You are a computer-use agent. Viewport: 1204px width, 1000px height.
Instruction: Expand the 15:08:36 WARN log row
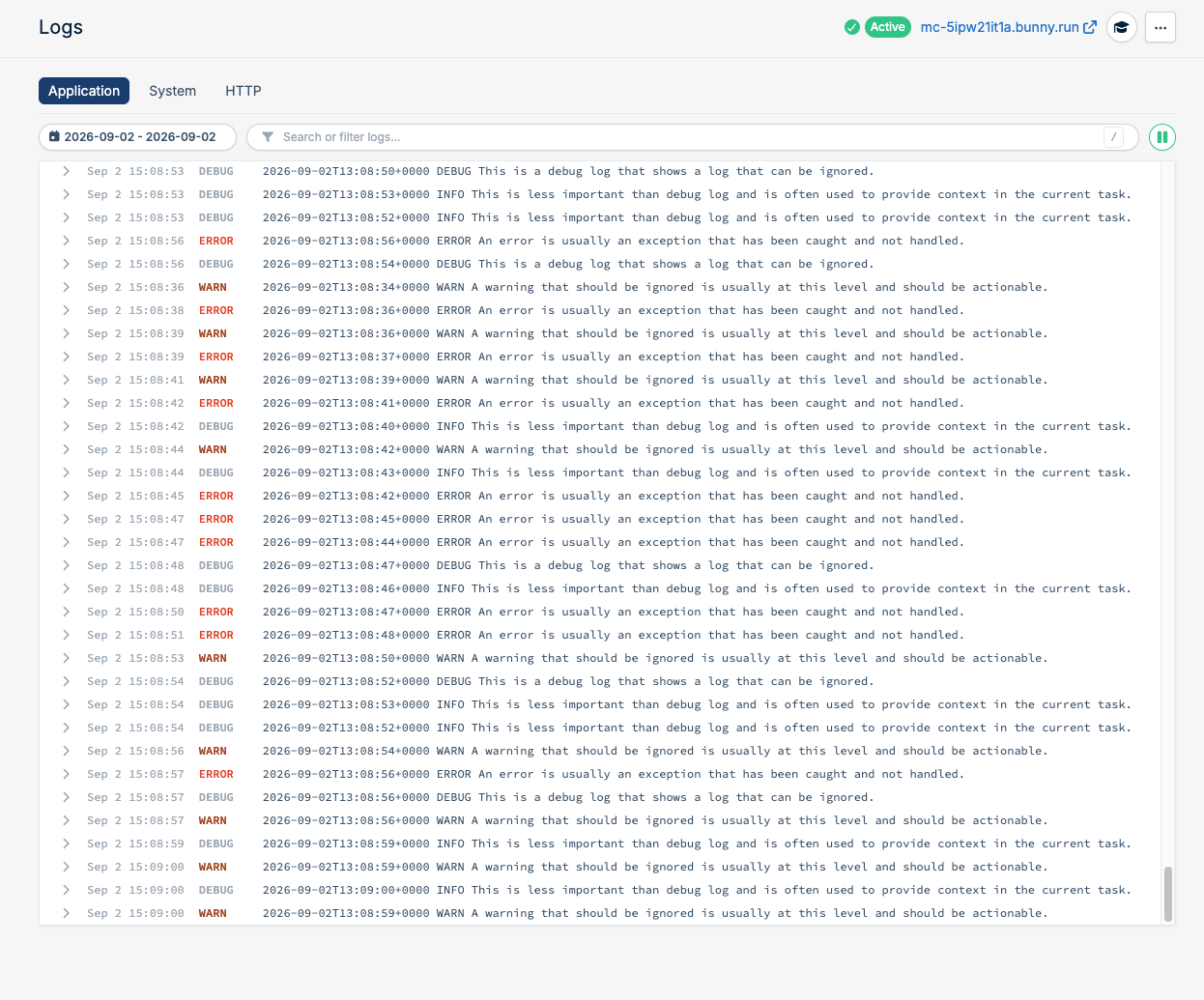click(x=66, y=287)
